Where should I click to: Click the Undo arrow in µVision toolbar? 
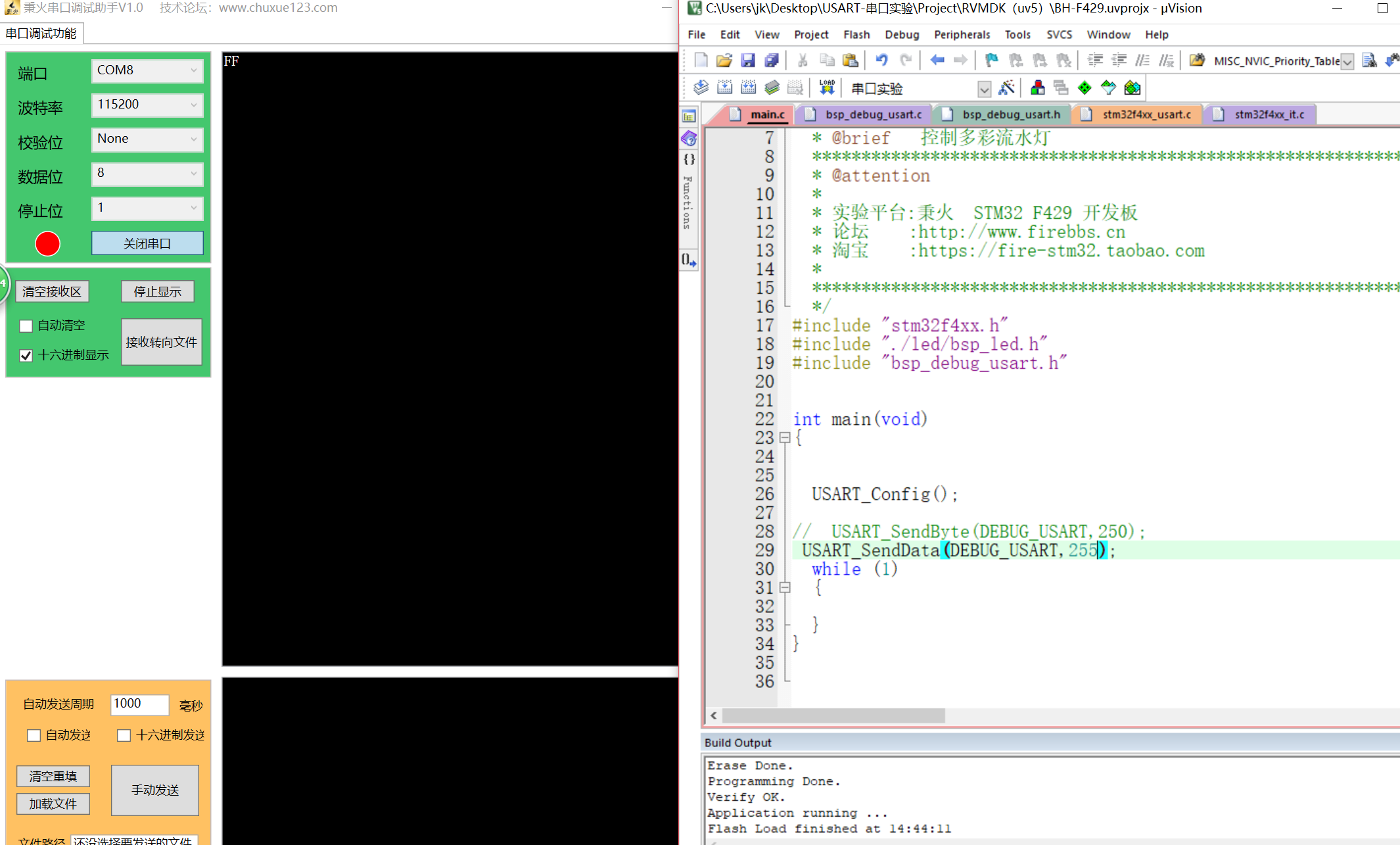point(881,60)
